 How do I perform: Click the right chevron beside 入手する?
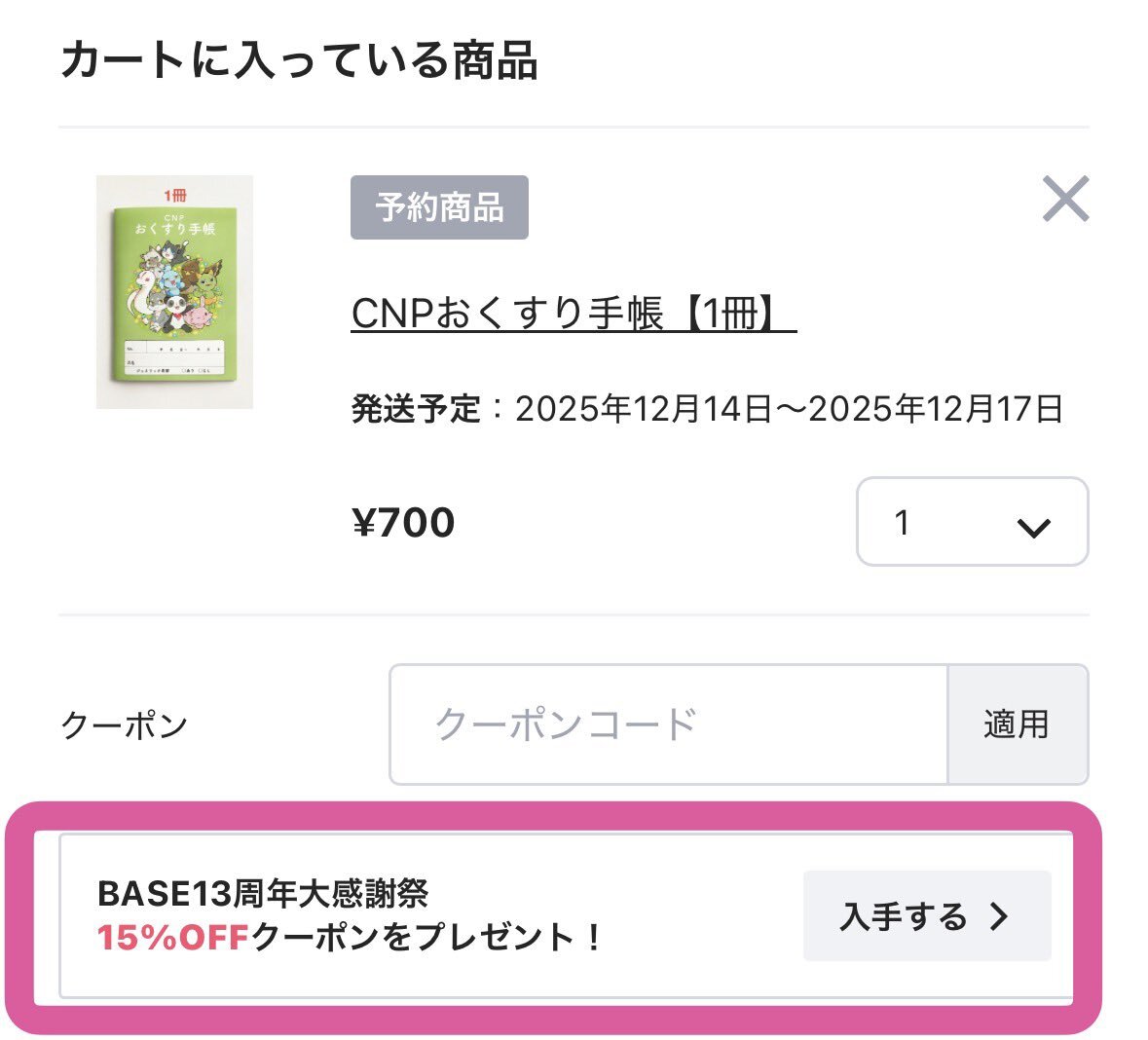coord(999,916)
